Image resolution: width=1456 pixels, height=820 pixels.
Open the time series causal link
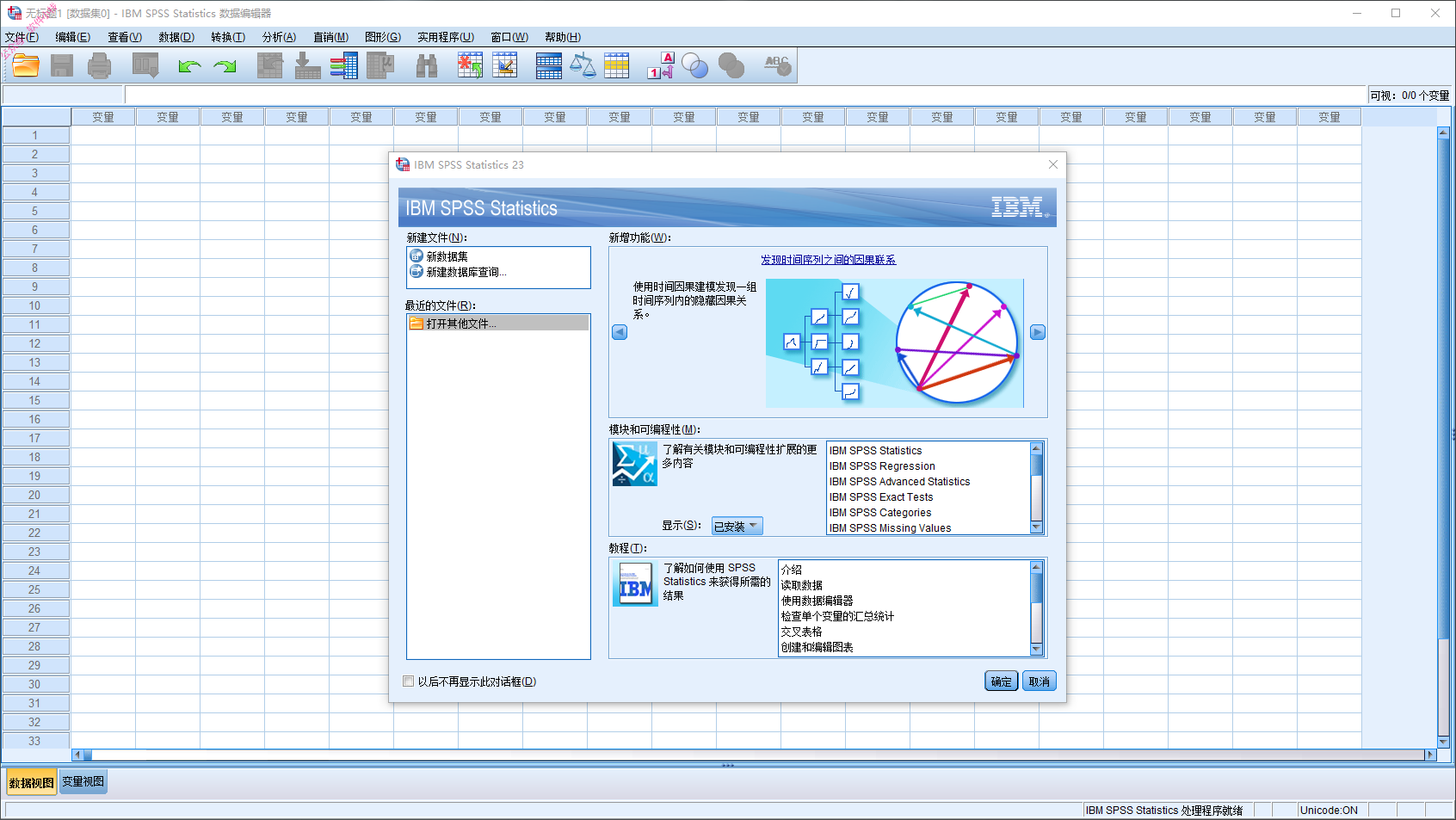tap(828, 260)
